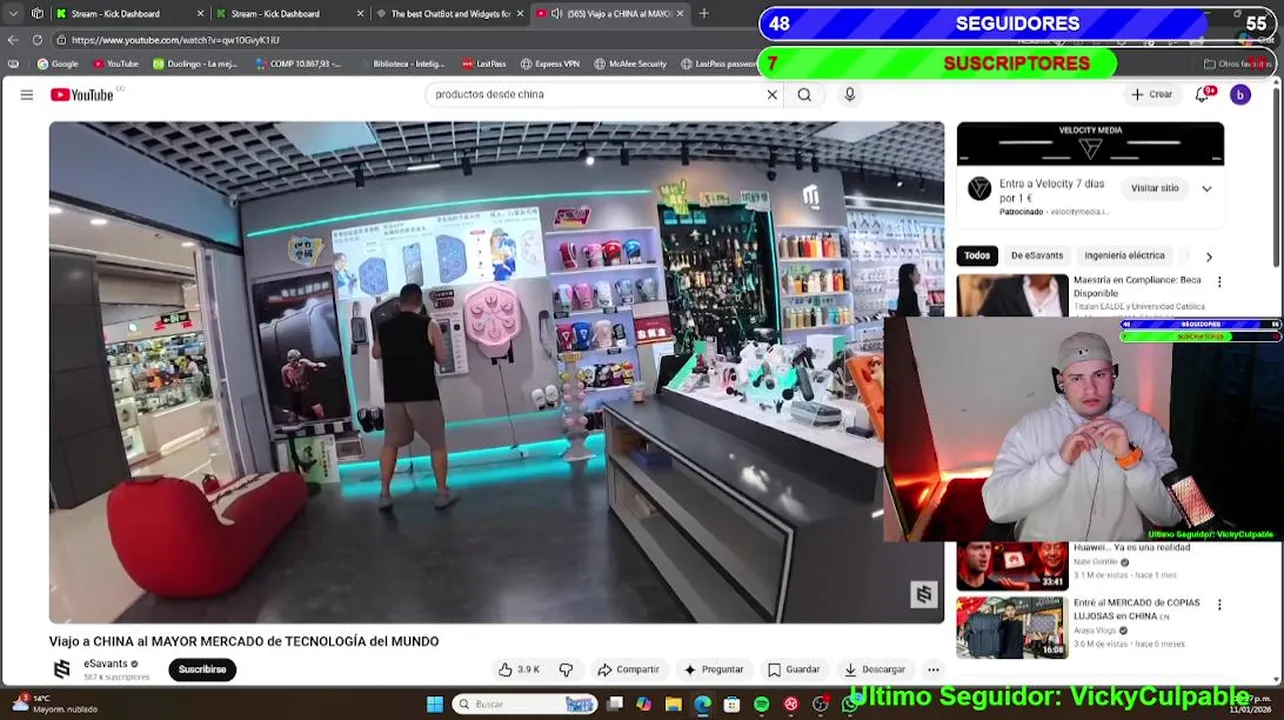Open File Explorer from the taskbar

673,704
